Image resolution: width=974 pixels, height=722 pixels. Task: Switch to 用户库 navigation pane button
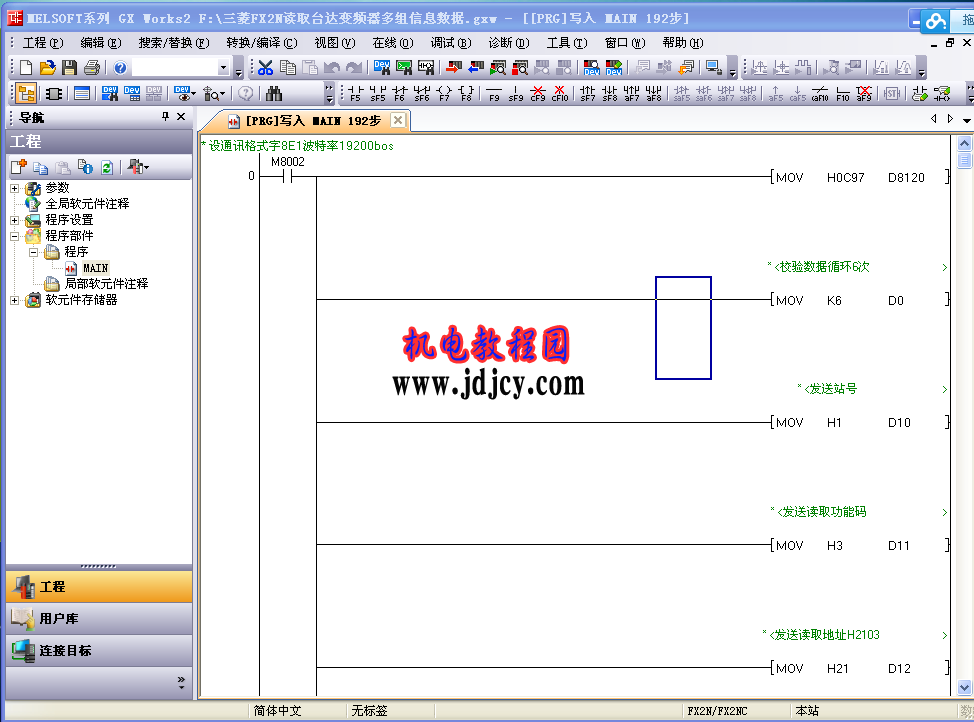[x=99, y=619]
